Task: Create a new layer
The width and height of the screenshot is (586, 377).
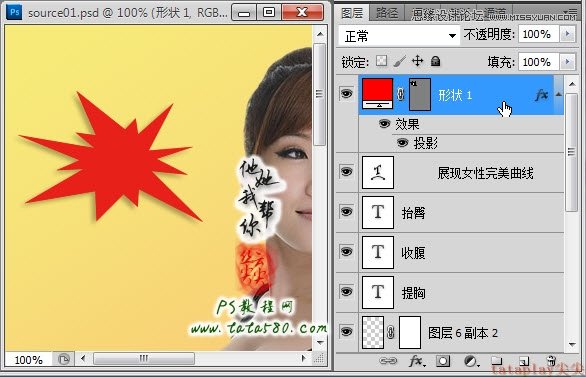Action: coord(524,361)
